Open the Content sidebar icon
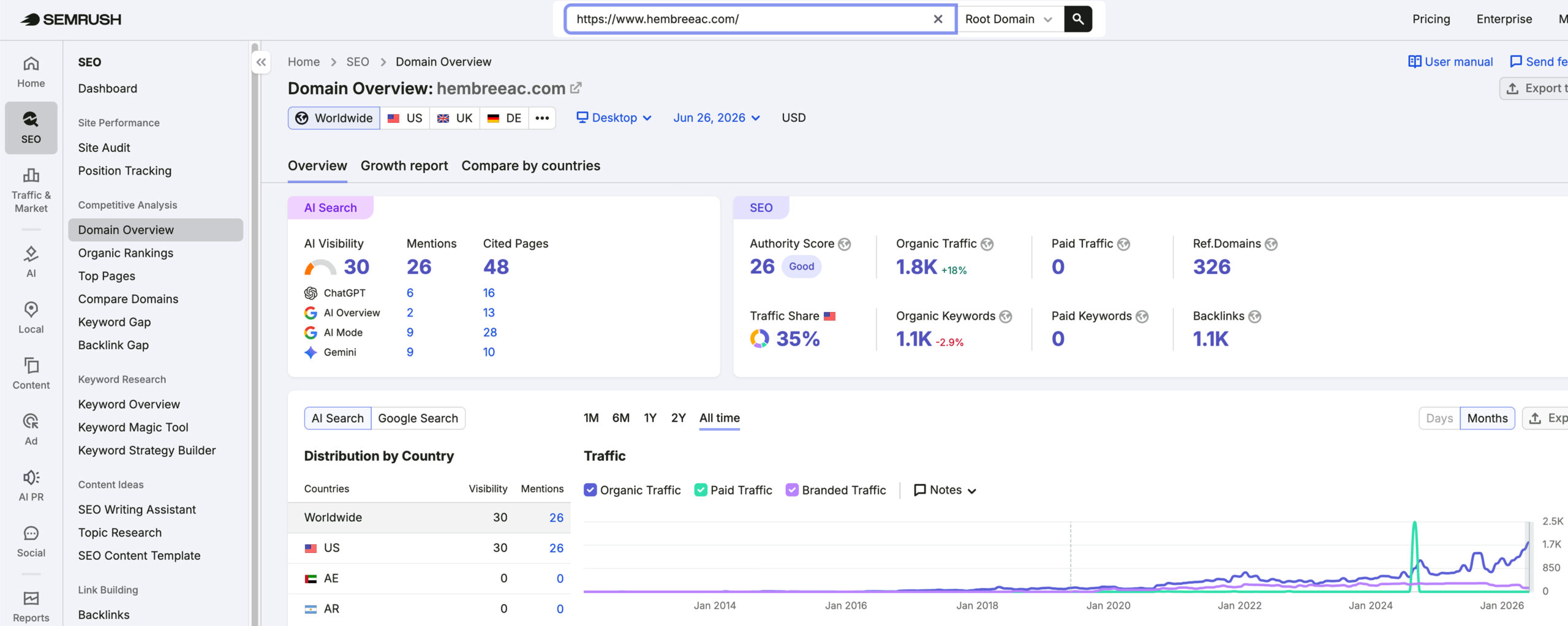Image resolution: width=1568 pixels, height=626 pixels. click(x=31, y=373)
